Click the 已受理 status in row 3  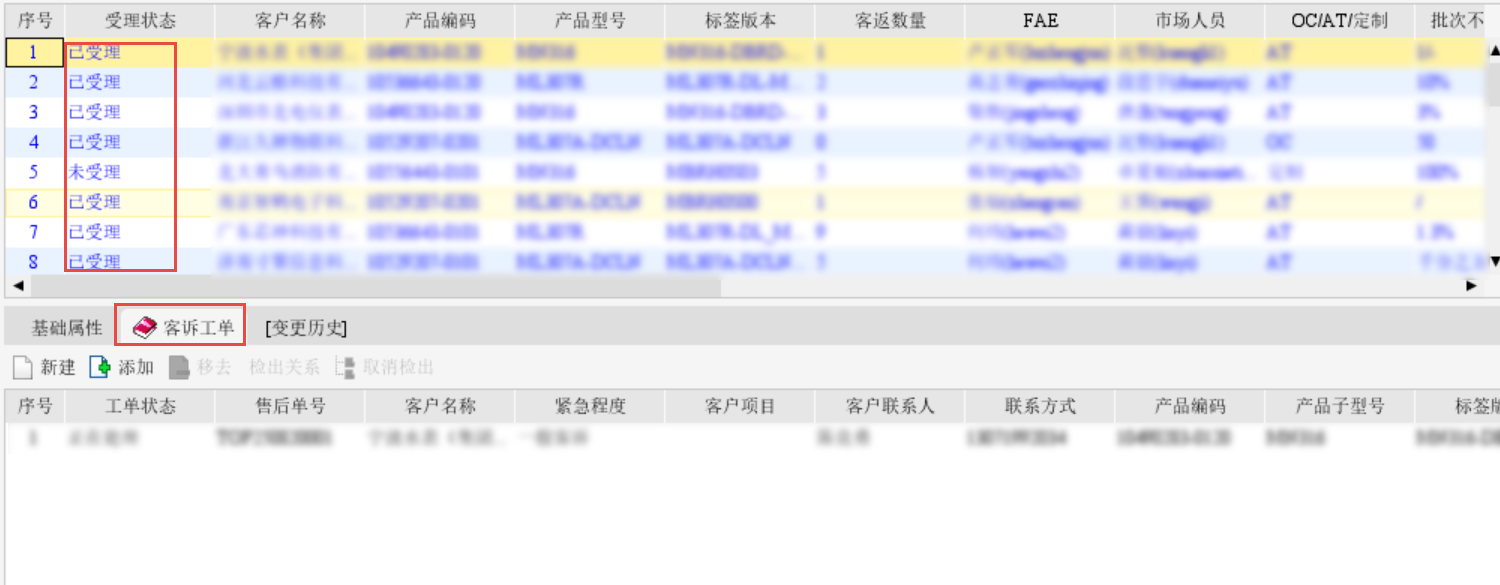coord(94,112)
